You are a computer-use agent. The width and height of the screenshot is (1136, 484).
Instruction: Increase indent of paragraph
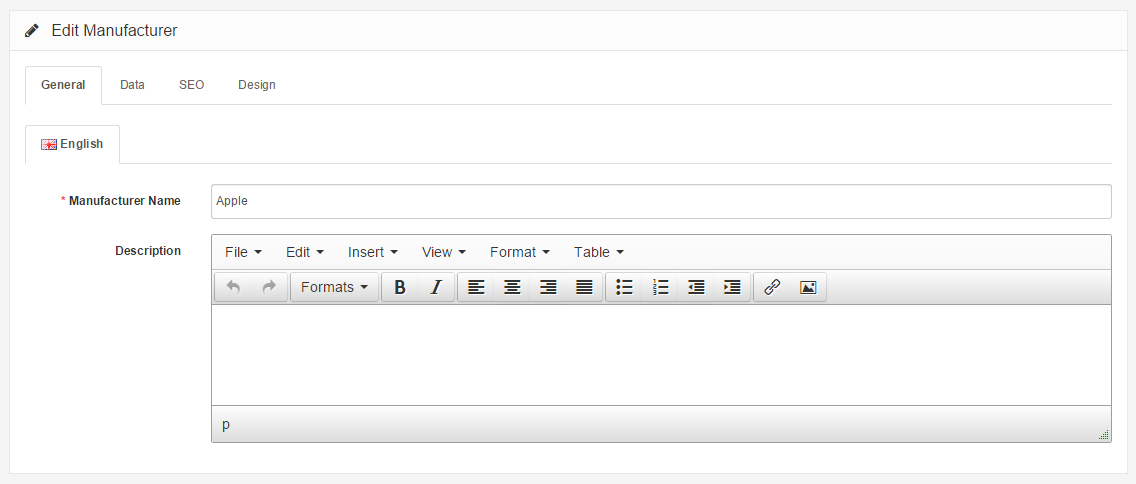732,288
